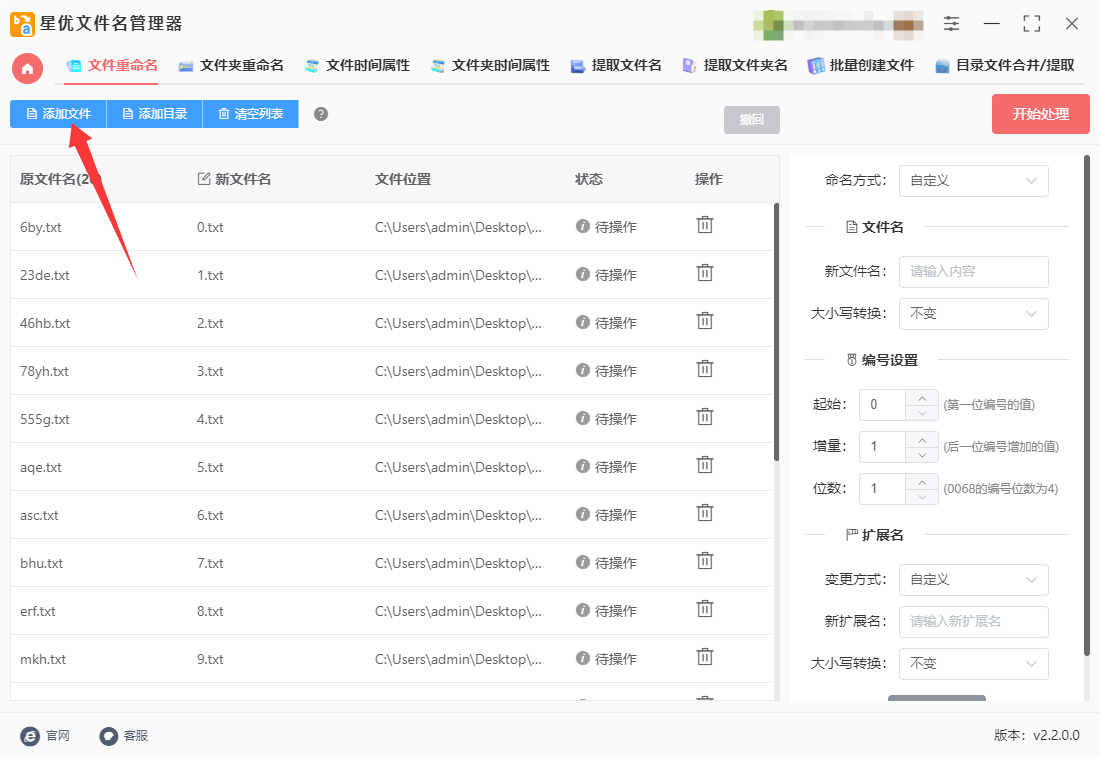The image size is (1100, 760).
Task: Go to the red home icon
Action: tap(27, 68)
